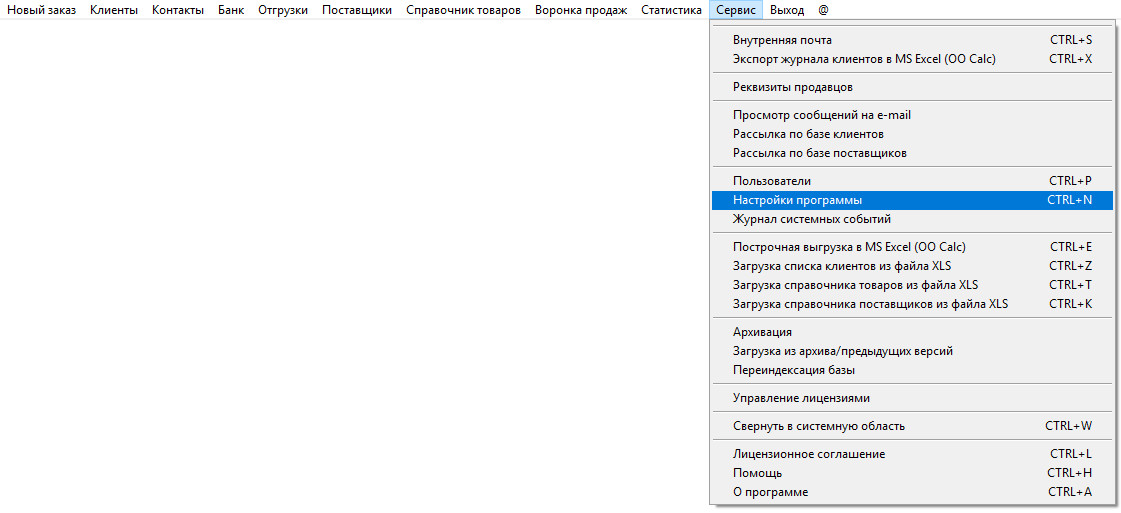Open Реквизиты продавцов
The height and width of the screenshot is (513, 1121).
pos(793,87)
